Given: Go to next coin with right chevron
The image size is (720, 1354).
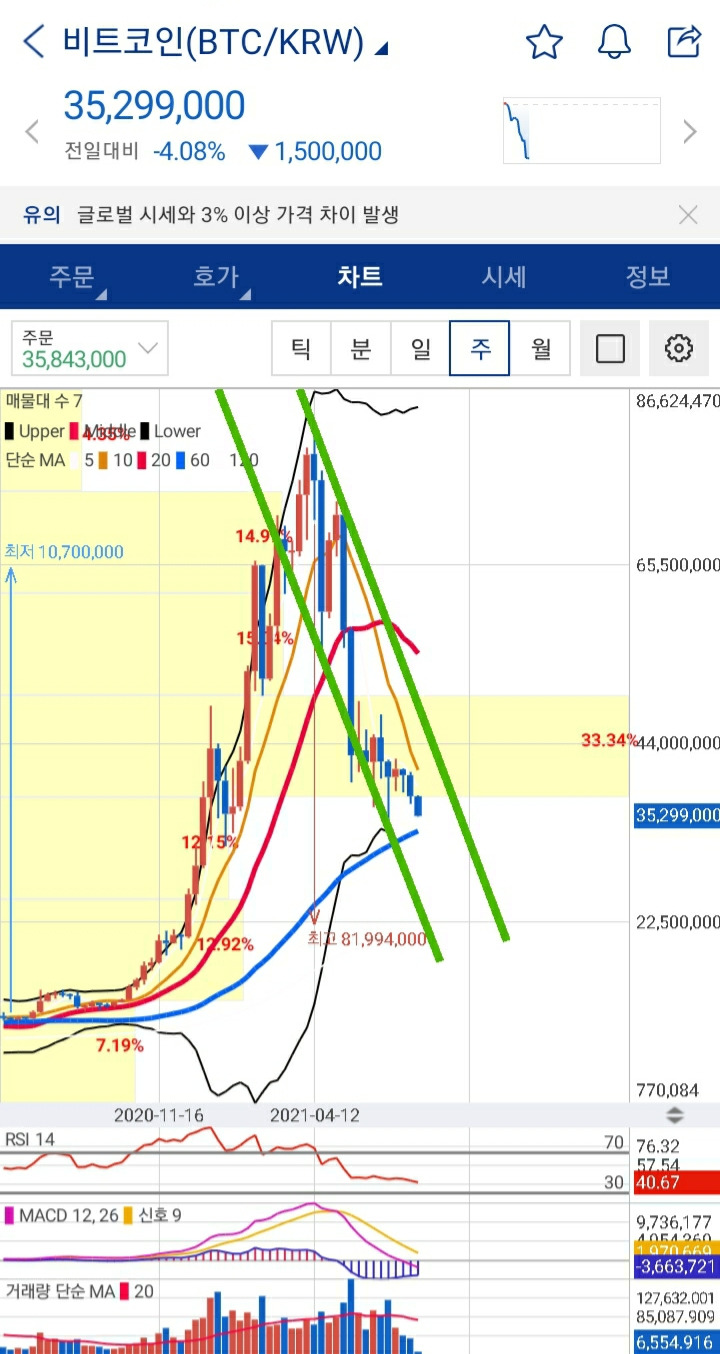Looking at the screenshot, I should pos(689,131).
